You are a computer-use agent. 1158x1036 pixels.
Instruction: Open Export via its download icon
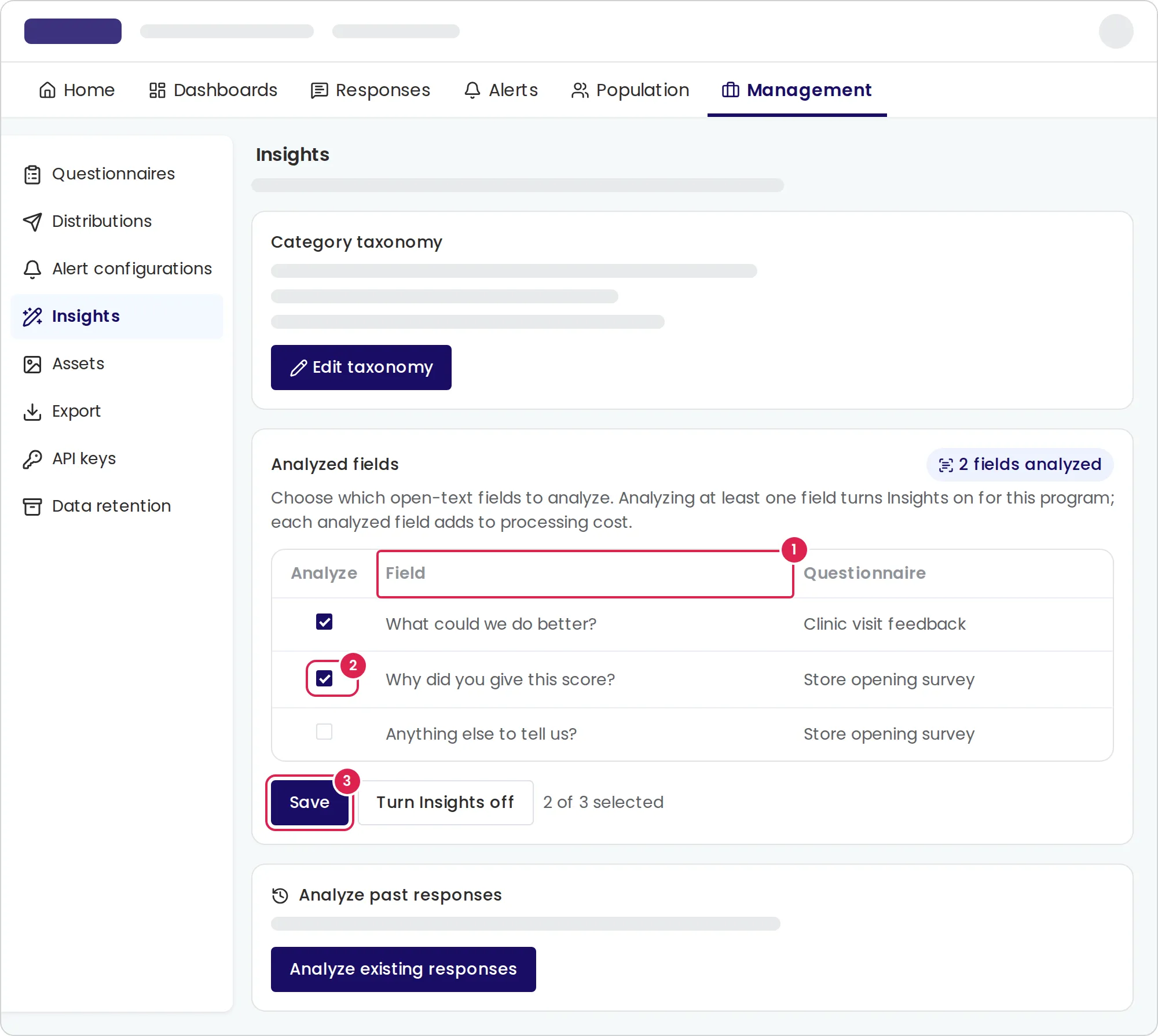point(32,412)
